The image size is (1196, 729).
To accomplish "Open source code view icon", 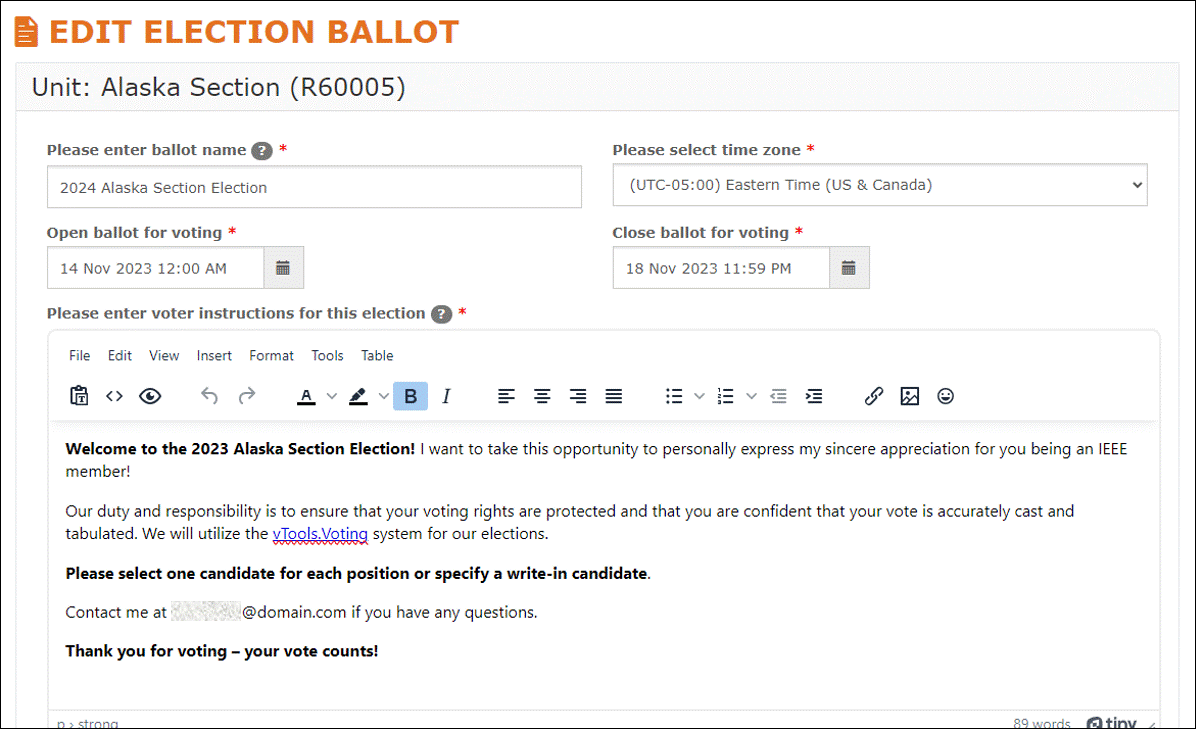I will click(x=114, y=396).
